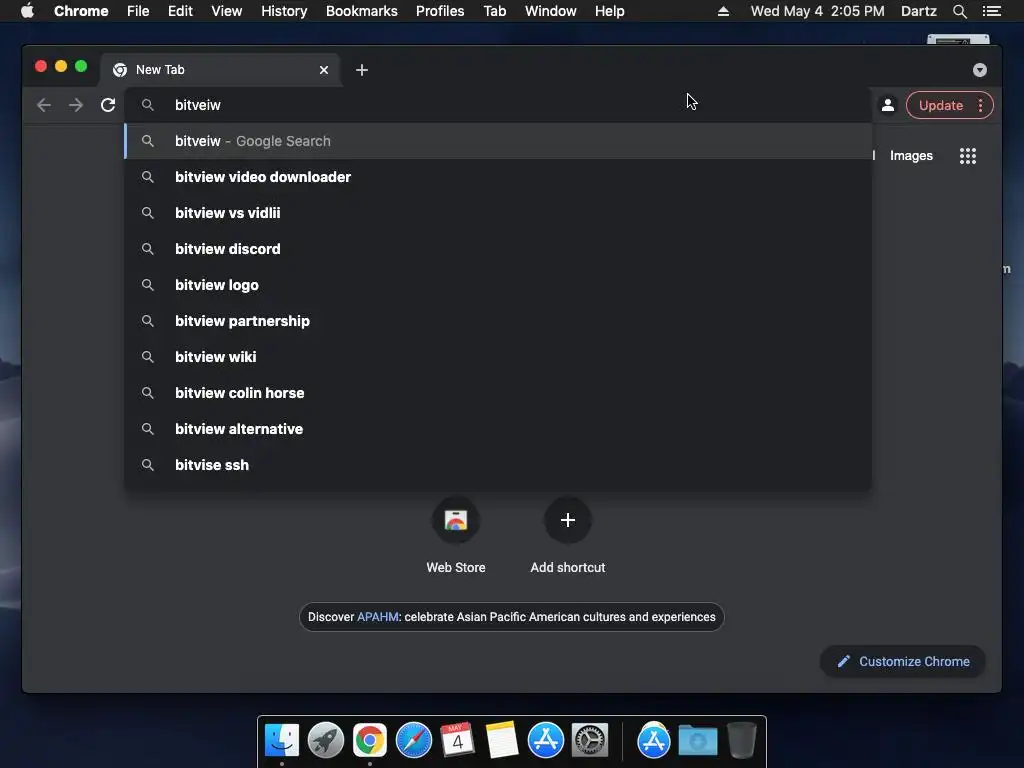
Task: Open the profile avatar icon
Action: pyautogui.click(x=888, y=105)
